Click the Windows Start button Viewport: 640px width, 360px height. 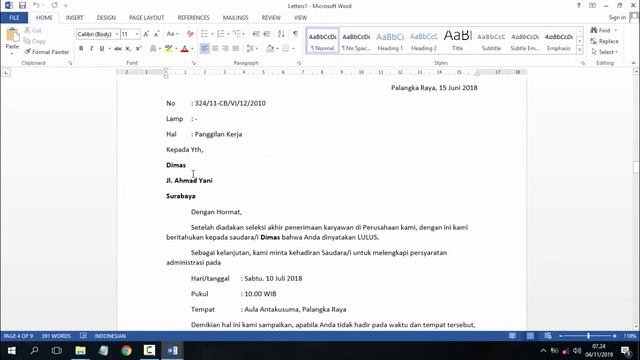11,350
